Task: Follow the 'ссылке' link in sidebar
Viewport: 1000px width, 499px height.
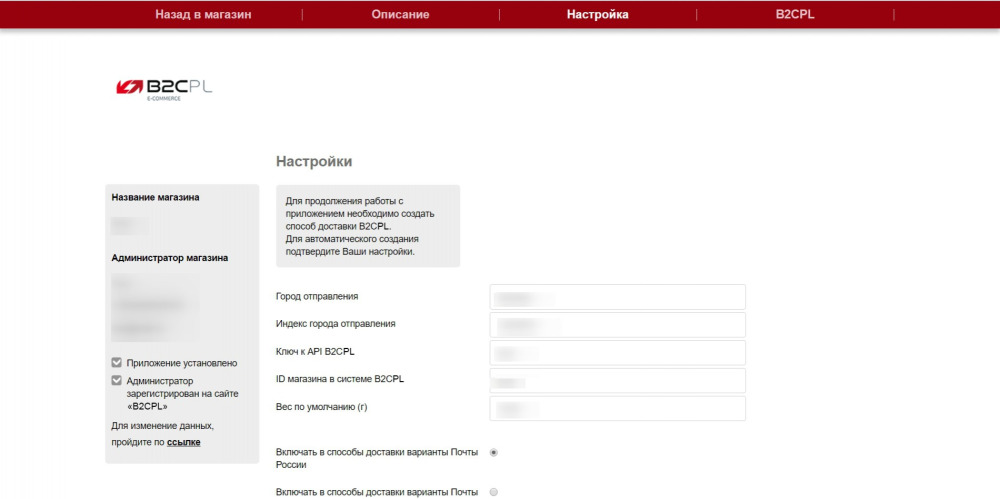Action: point(184,442)
